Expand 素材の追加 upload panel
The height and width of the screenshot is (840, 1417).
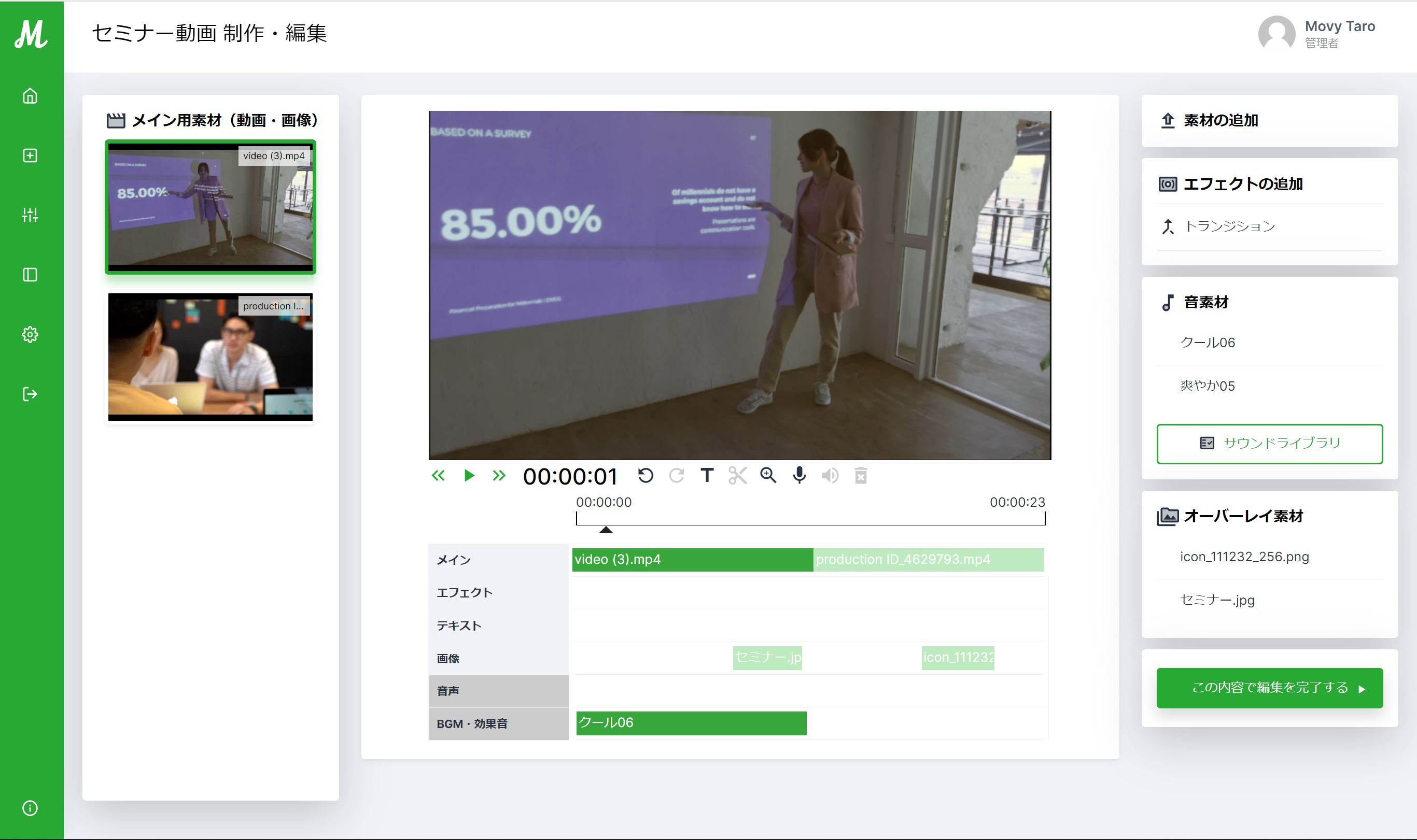point(1220,121)
